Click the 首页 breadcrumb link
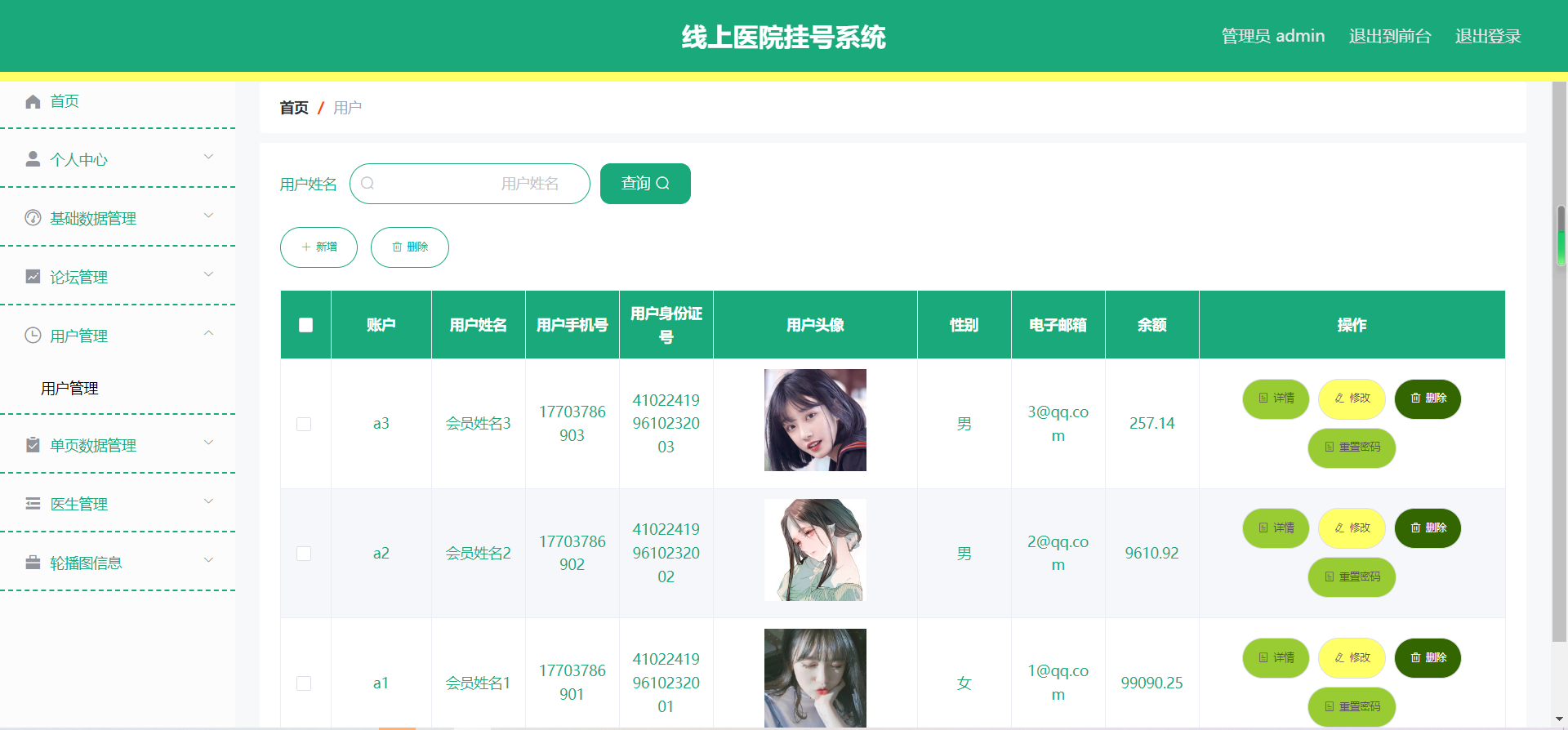Viewport: 1568px width, 730px height. 294,108
